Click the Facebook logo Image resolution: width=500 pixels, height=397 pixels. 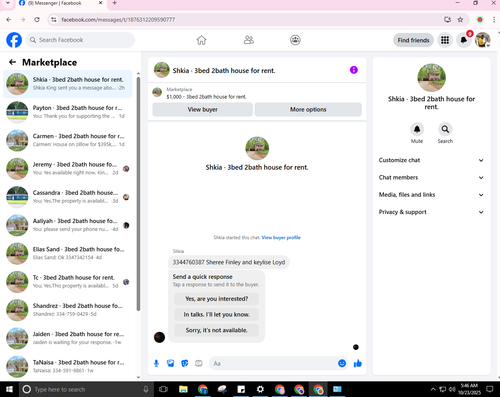click(14, 40)
